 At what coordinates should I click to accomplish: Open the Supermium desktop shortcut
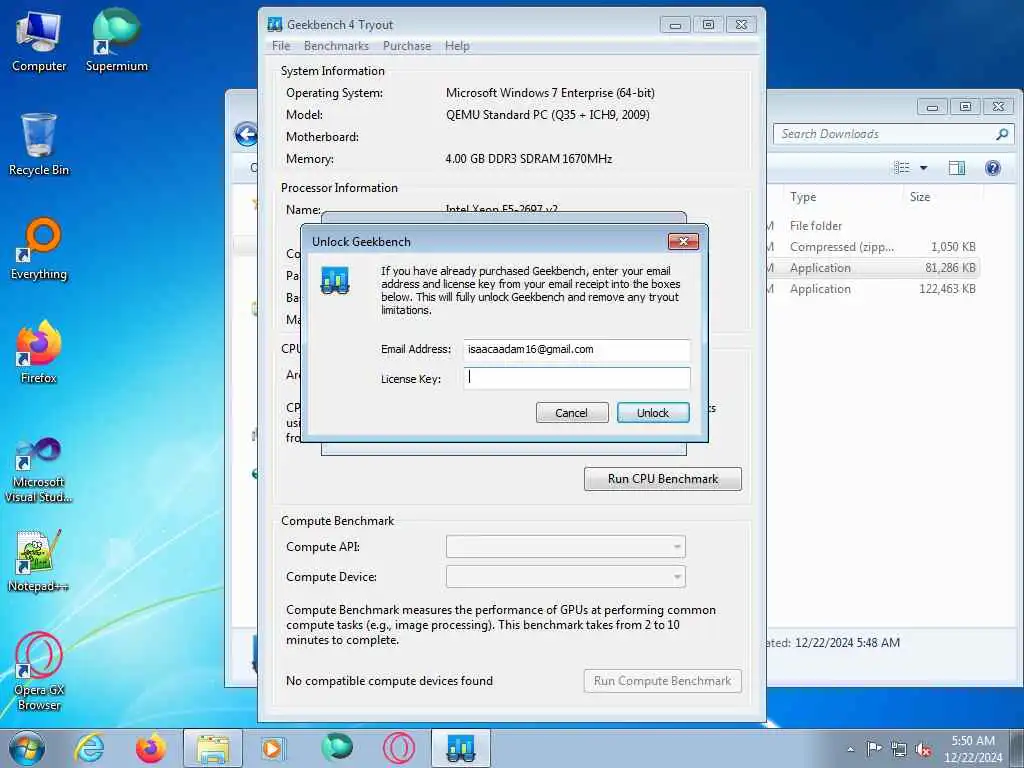coord(116,42)
